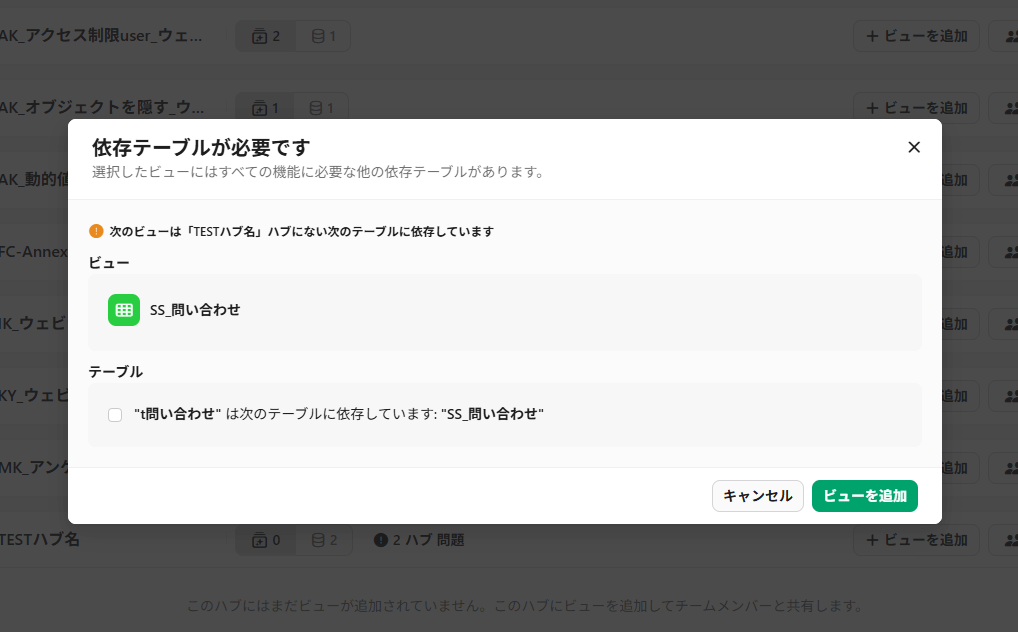Click the orange warning icon in dialog

96,231
